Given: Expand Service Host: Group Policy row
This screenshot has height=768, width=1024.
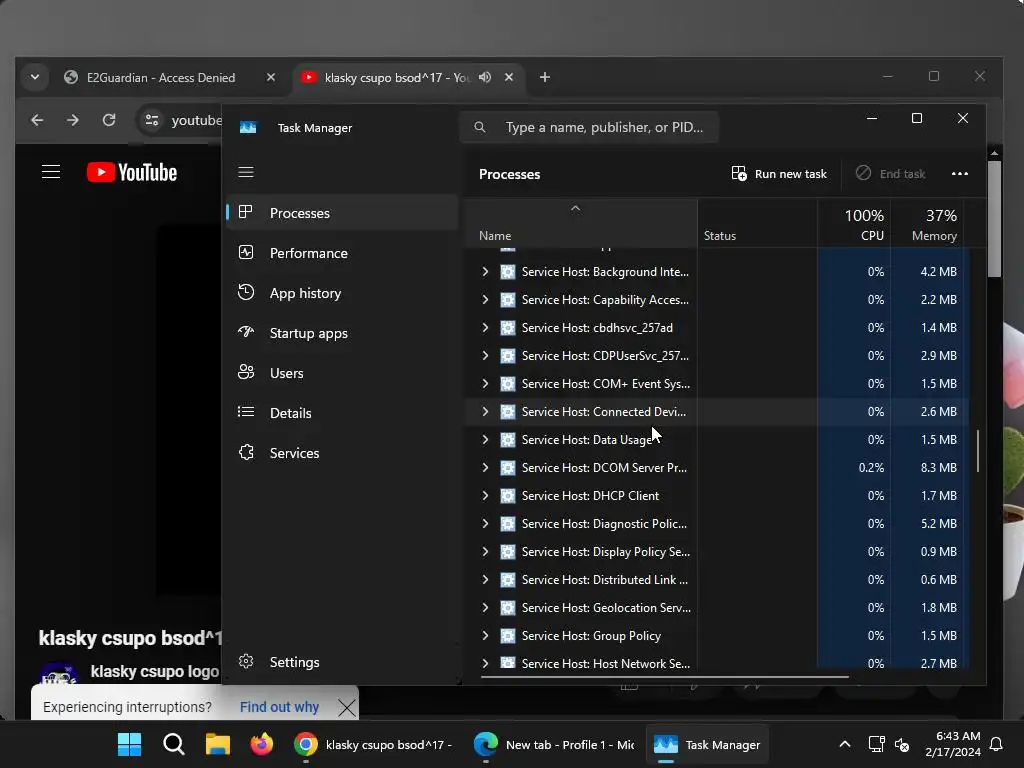Looking at the screenshot, I should [485, 635].
